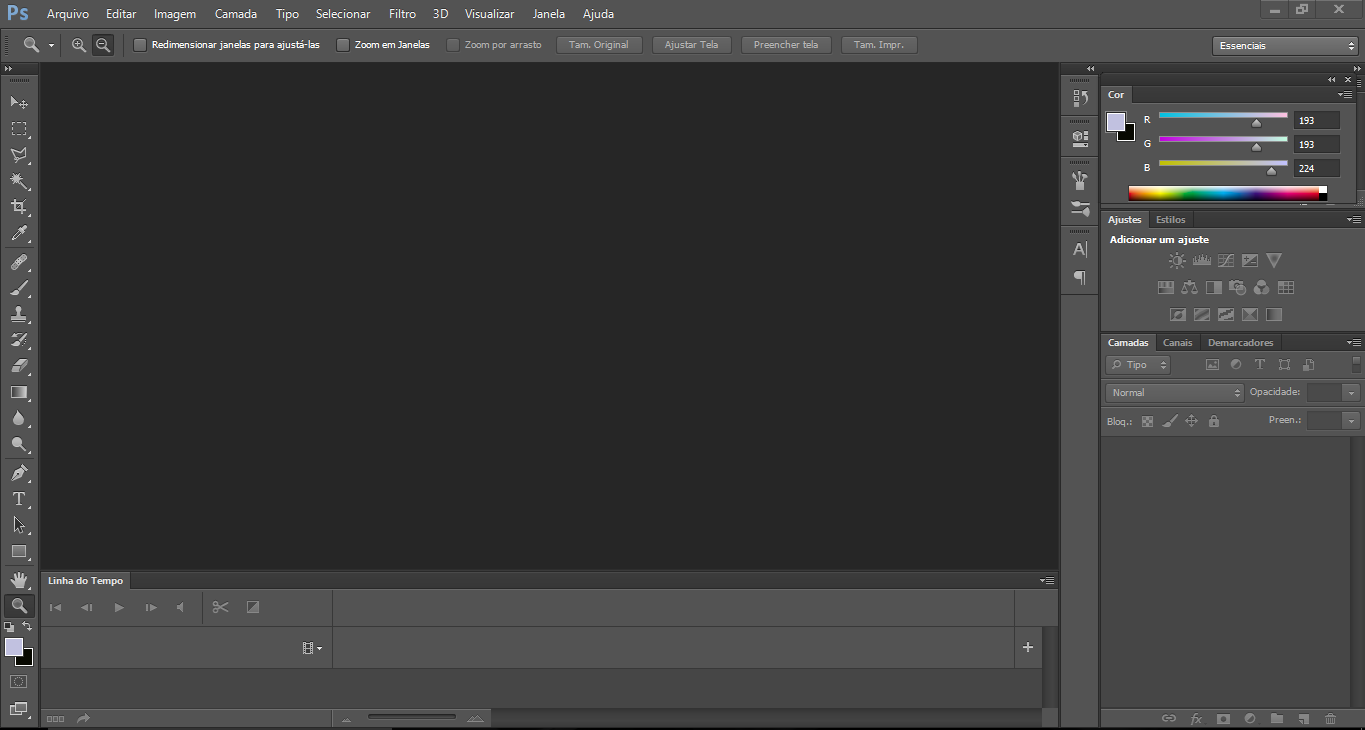The width and height of the screenshot is (1365, 730).
Task: Toggle lock image pixels brush icon
Action: (x=1170, y=421)
